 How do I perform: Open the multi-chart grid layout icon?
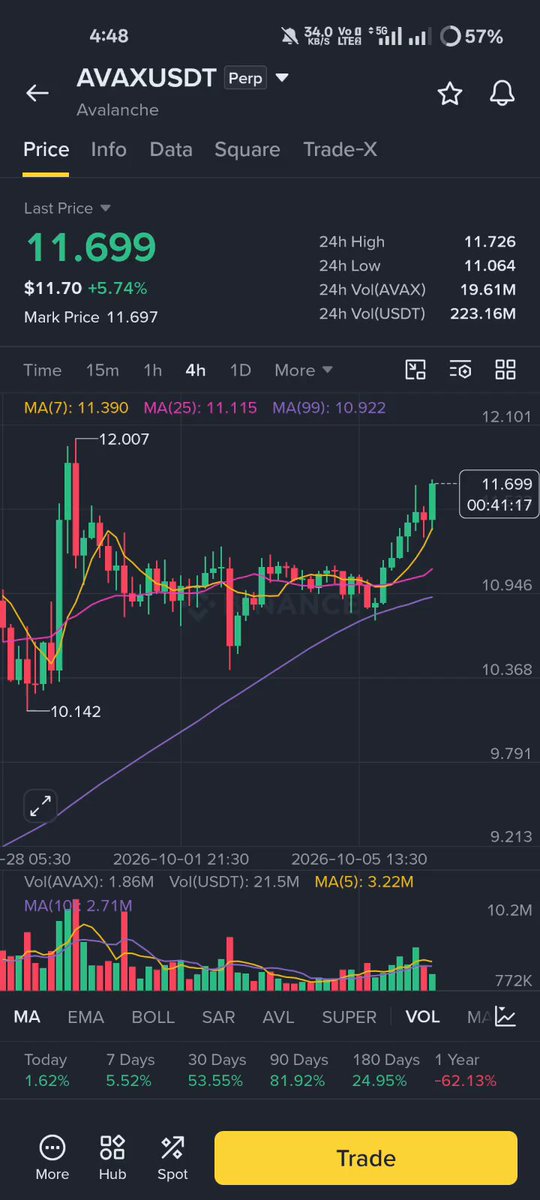[x=505, y=370]
